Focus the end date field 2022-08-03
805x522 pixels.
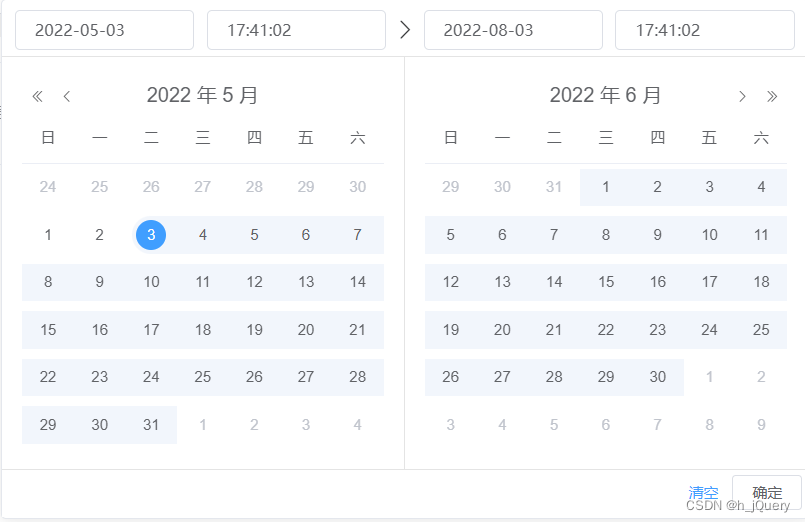tap(513, 30)
